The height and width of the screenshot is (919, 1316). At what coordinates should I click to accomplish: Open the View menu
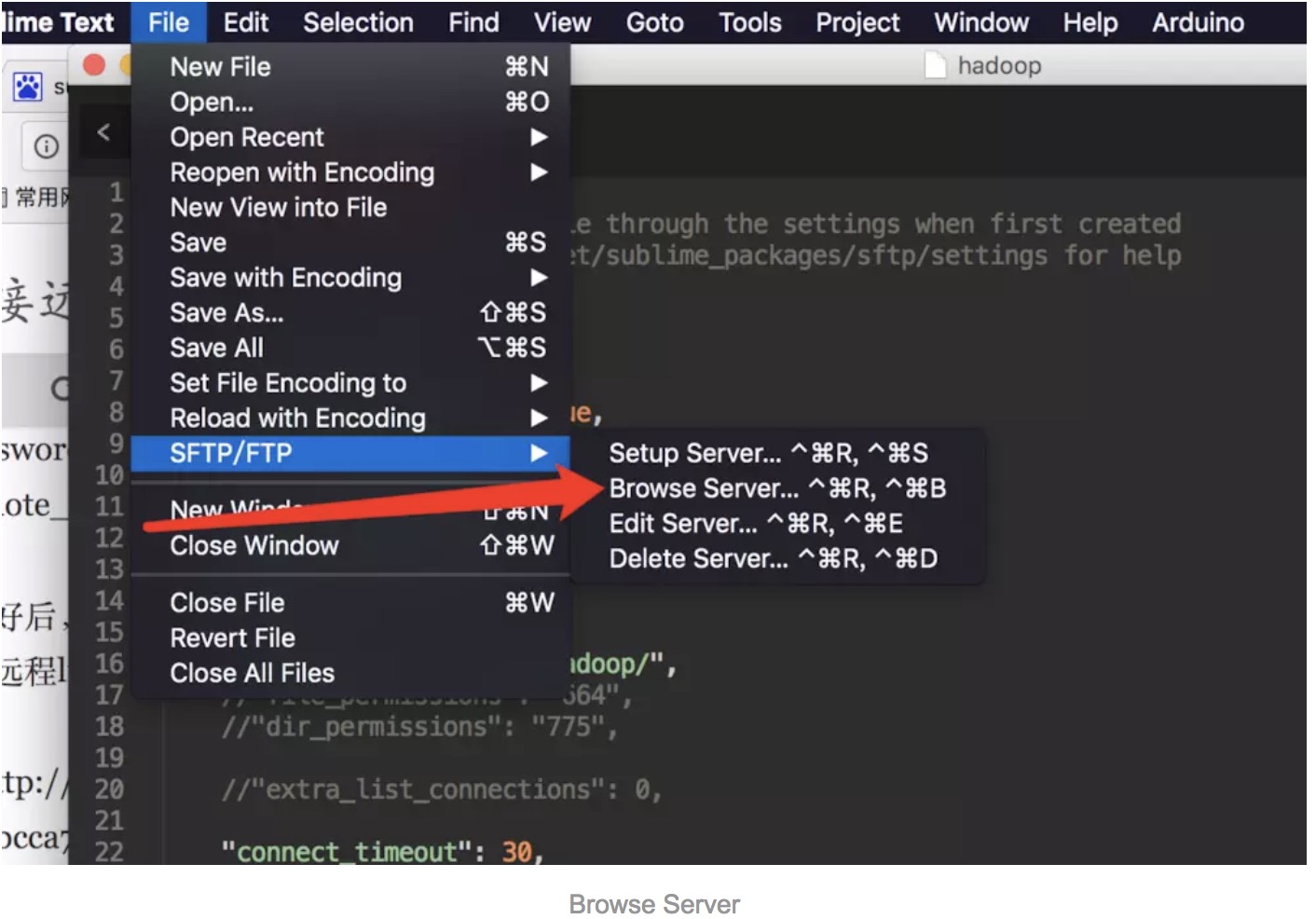(x=562, y=22)
